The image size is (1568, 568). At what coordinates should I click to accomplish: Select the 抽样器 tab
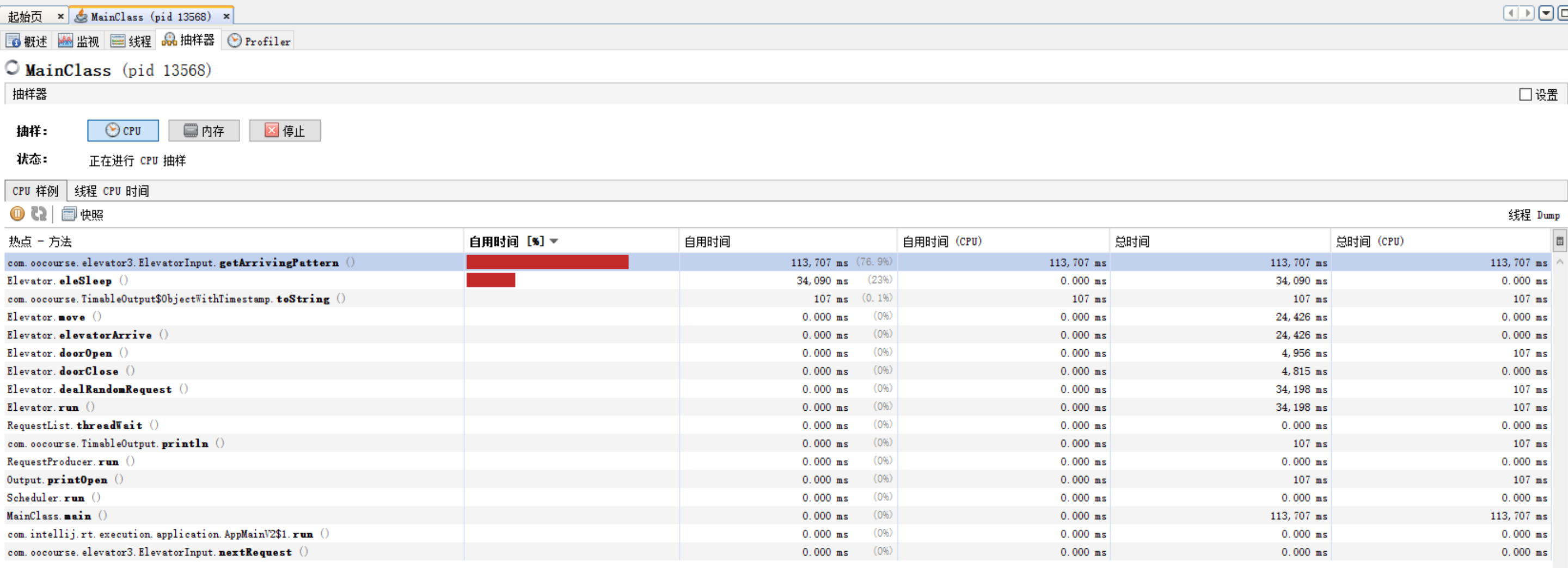[188, 40]
